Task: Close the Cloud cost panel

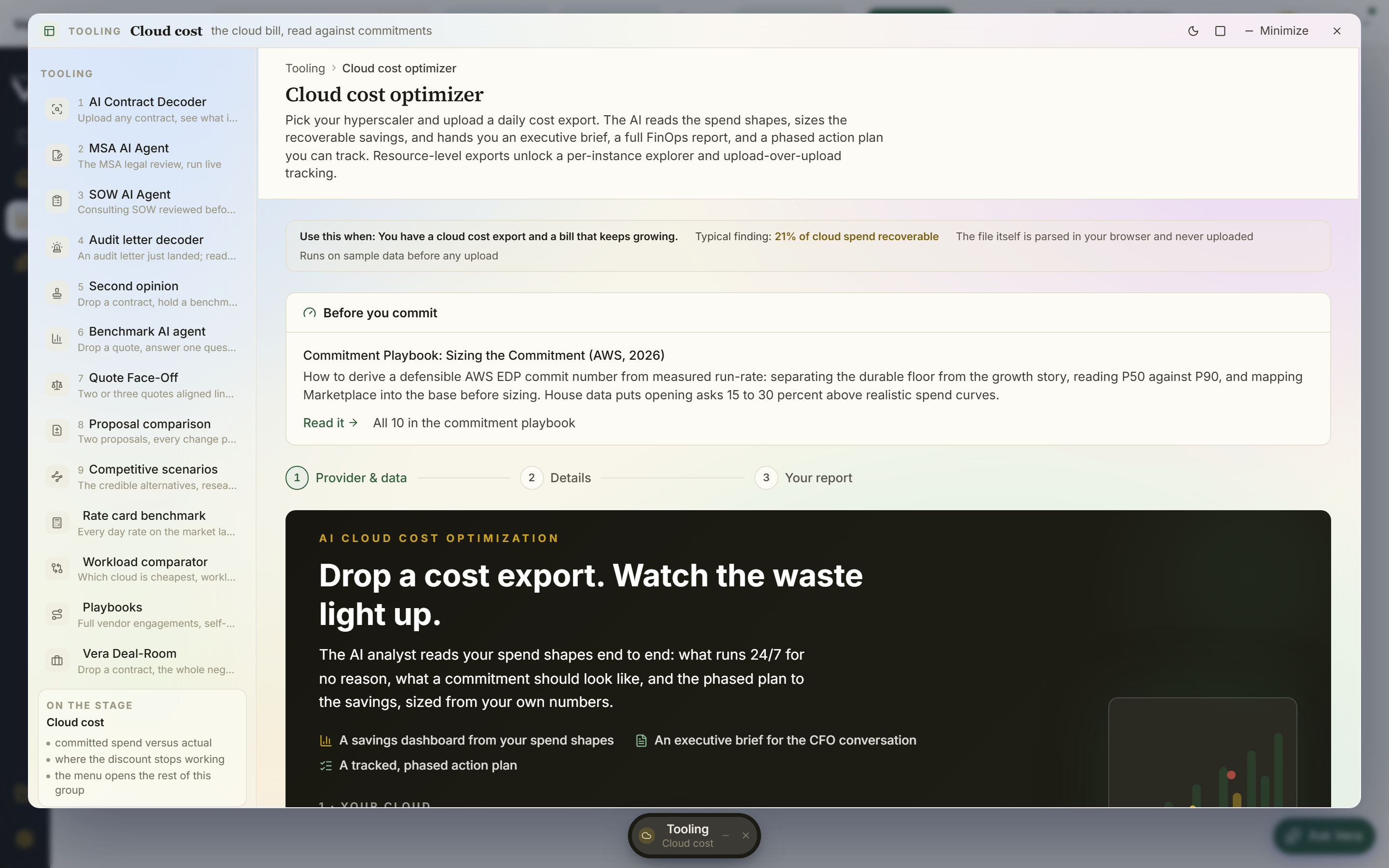Action: (x=1337, y=31)
